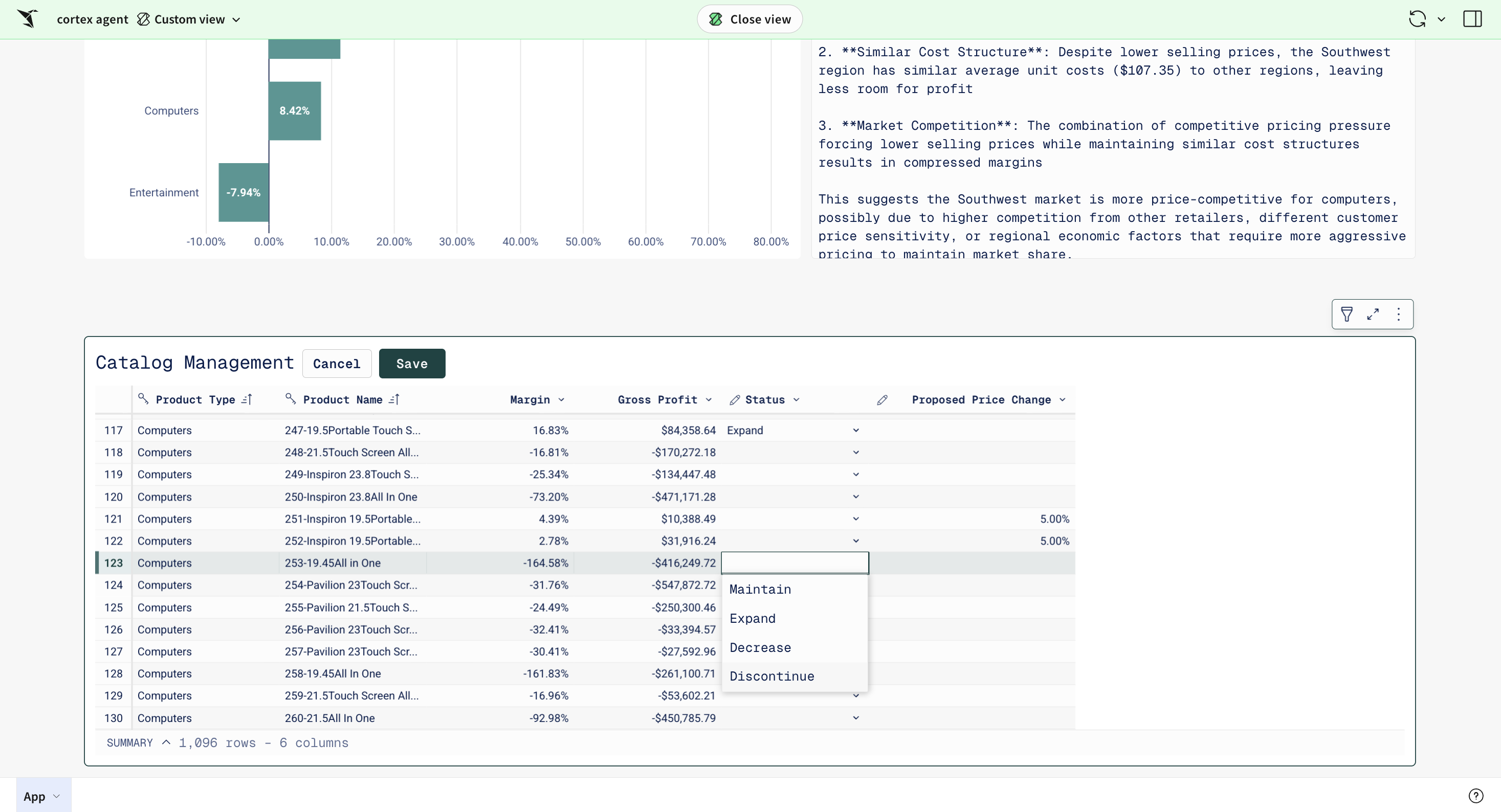Viewport: 1501px width, 812px height.
Task: Click the pencil edit icon beside Proposed Price Change
Action: pos(882,399)
